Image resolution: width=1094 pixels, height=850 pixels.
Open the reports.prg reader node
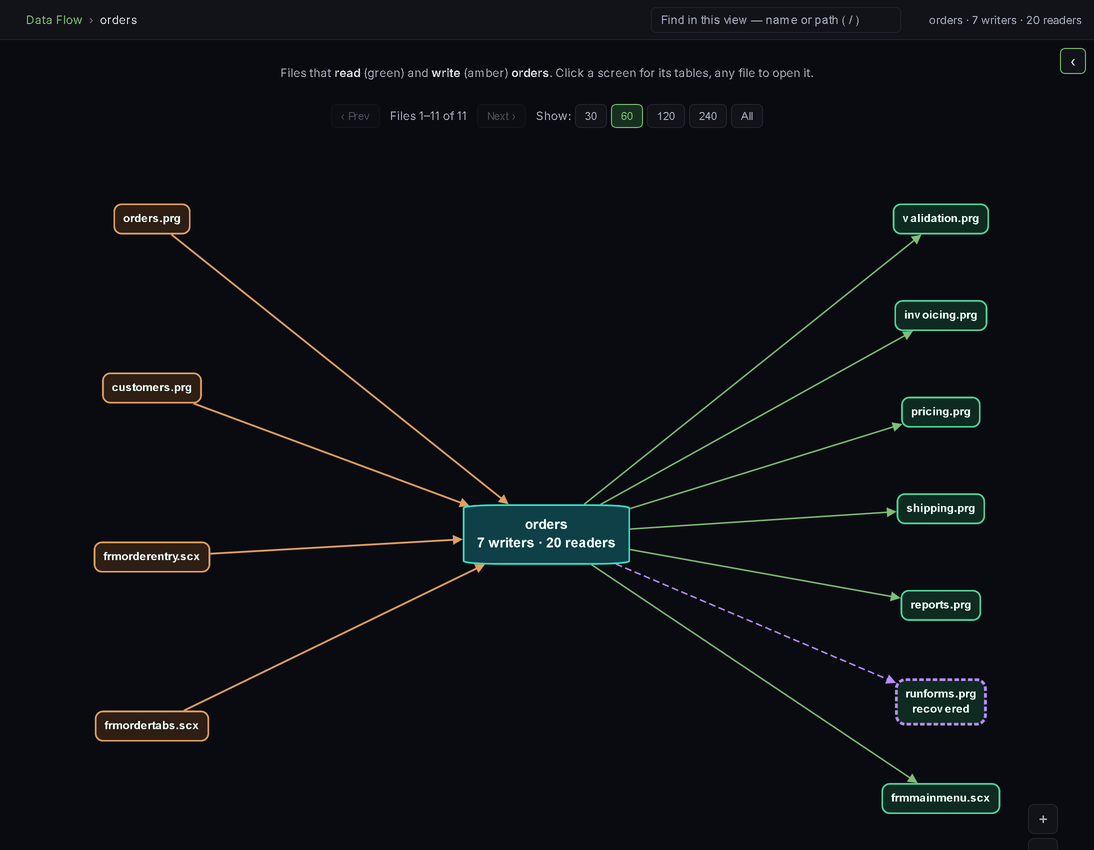941,605
